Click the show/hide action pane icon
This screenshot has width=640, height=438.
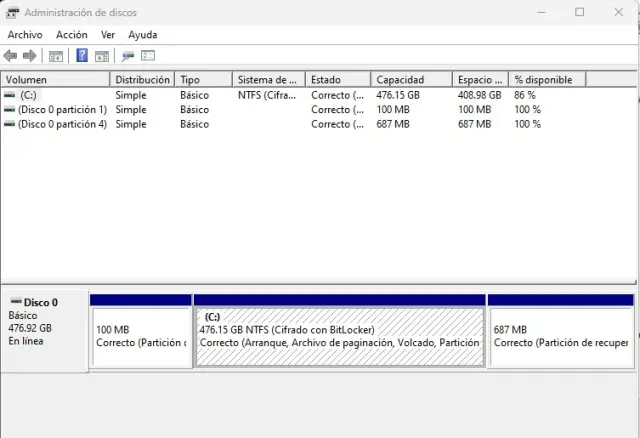(102, 56)
